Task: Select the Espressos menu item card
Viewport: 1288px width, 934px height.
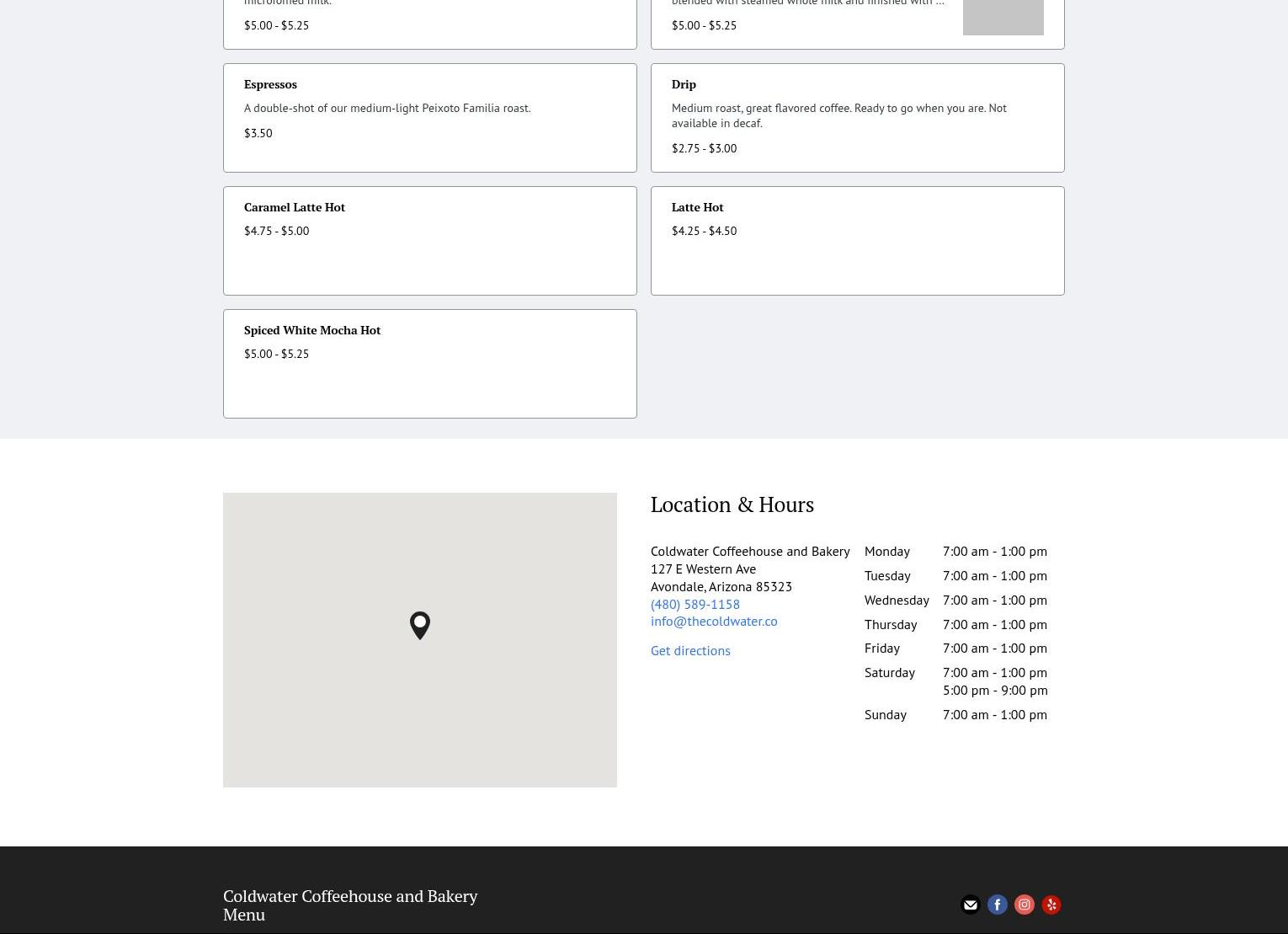Action: [x=429, y=118]
